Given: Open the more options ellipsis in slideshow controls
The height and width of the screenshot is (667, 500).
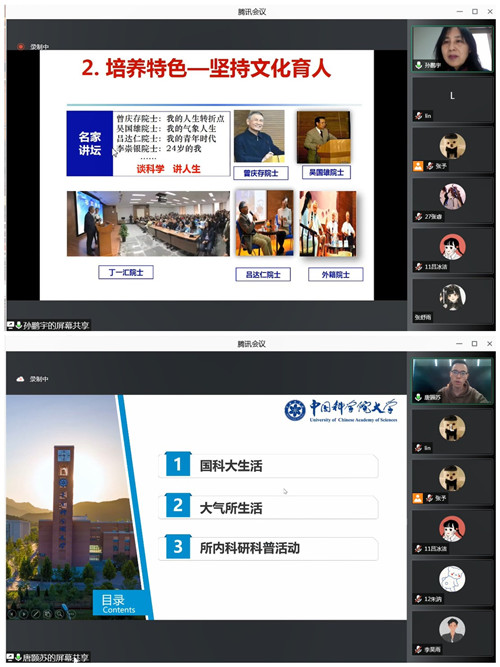Looking at the screenshot, I should coord(71,613).
